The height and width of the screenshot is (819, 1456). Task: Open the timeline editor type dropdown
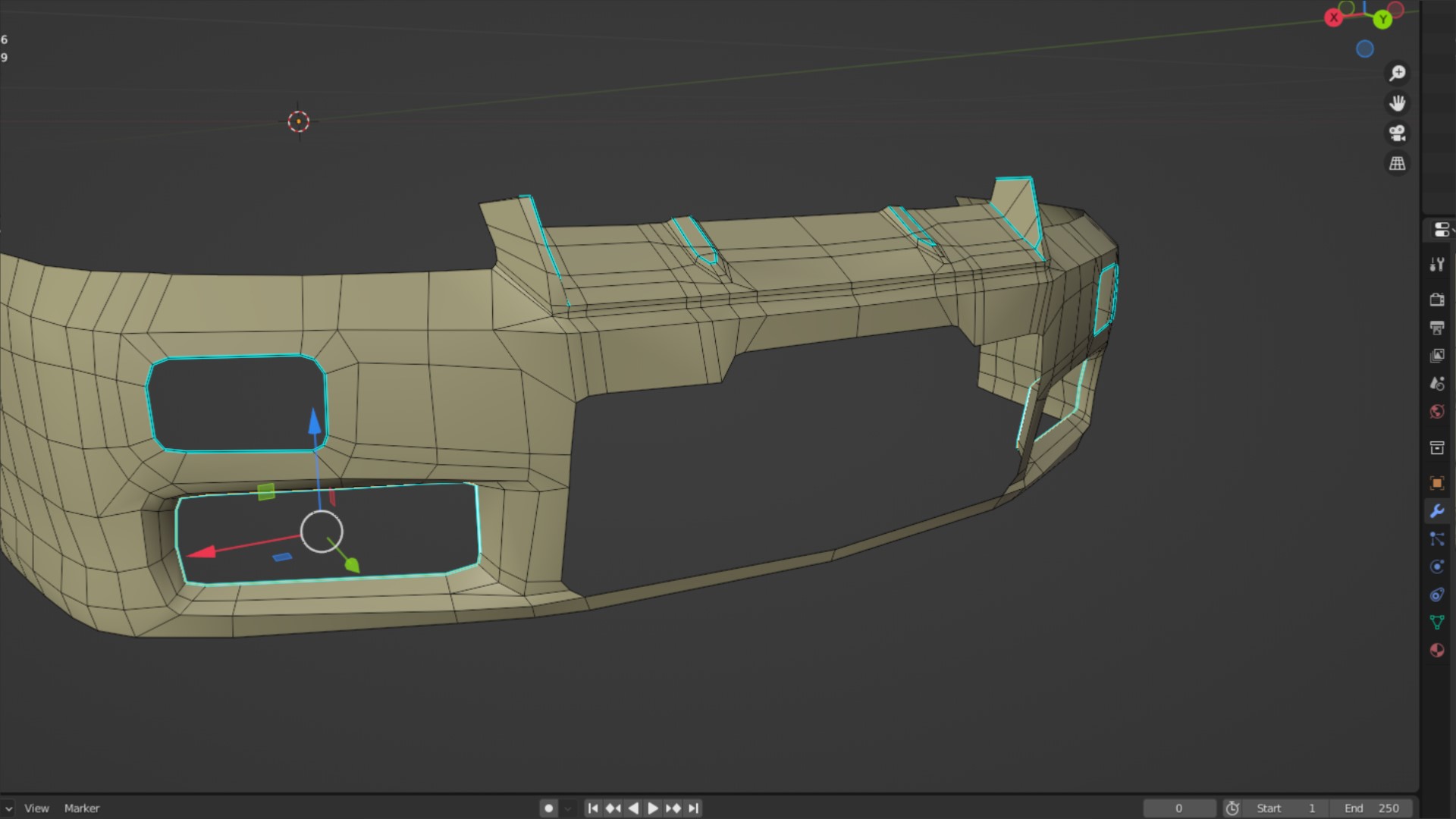[8, 808]
